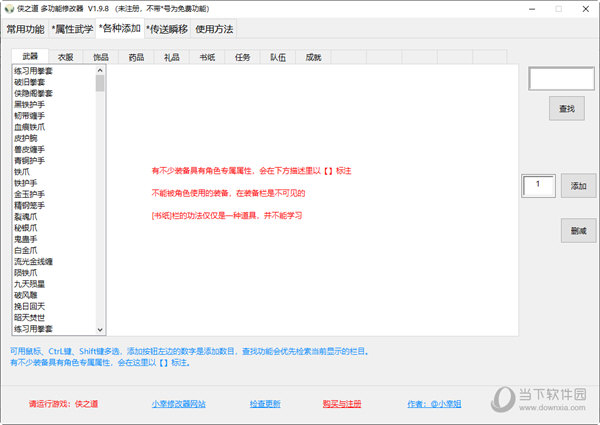Choose 鬼蛊手 from the list
The height and width of the screenshot is (425, 600).
[26, 239]
